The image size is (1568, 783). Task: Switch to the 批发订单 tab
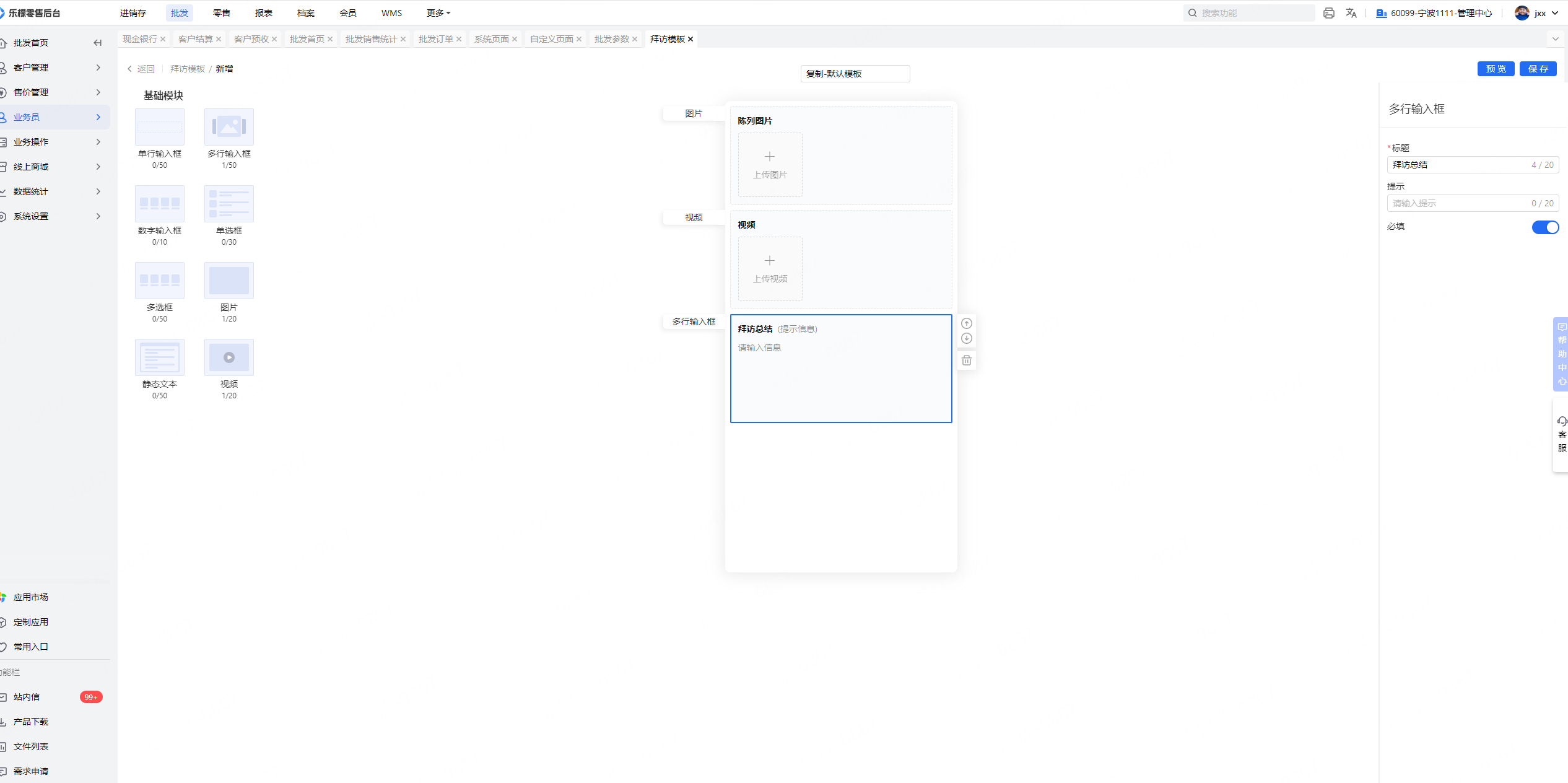[x=435, y=39]
